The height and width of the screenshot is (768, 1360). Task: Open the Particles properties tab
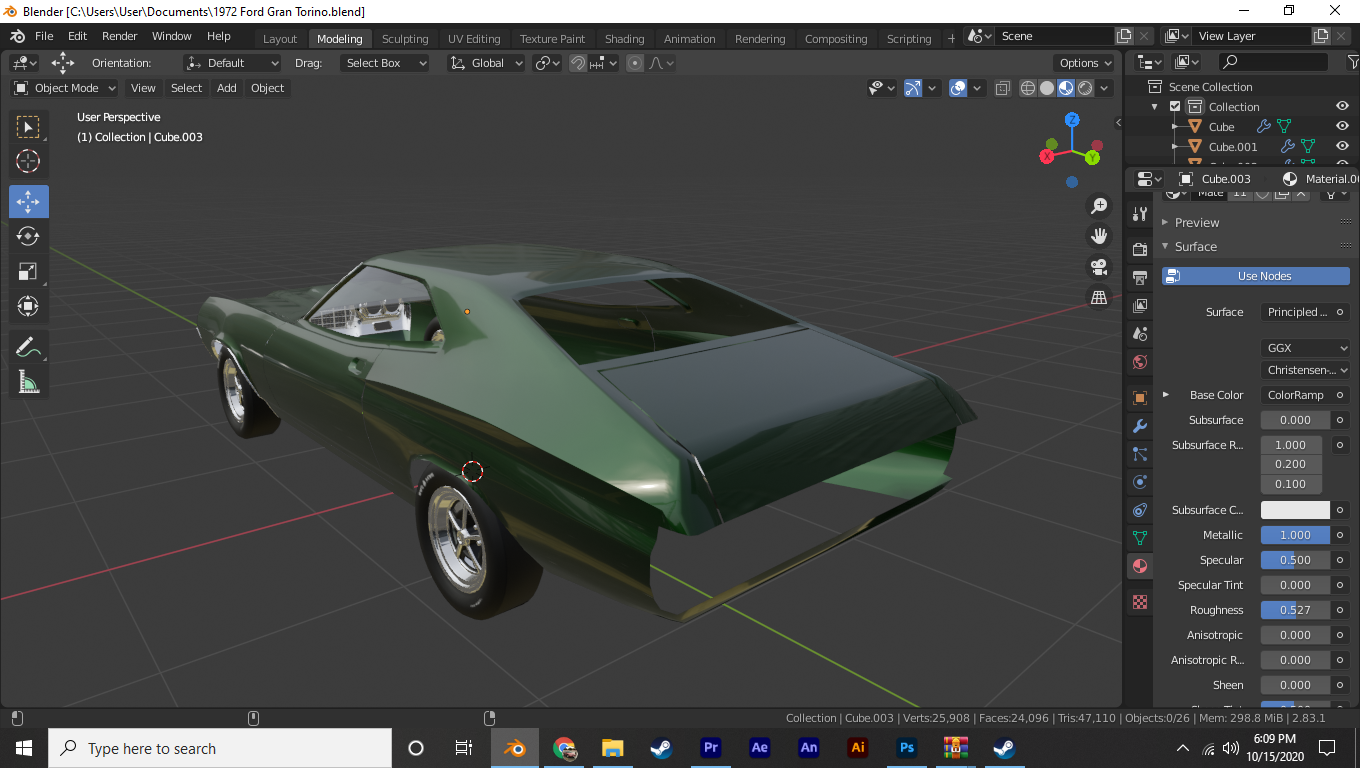click(x=1139, y=454)
